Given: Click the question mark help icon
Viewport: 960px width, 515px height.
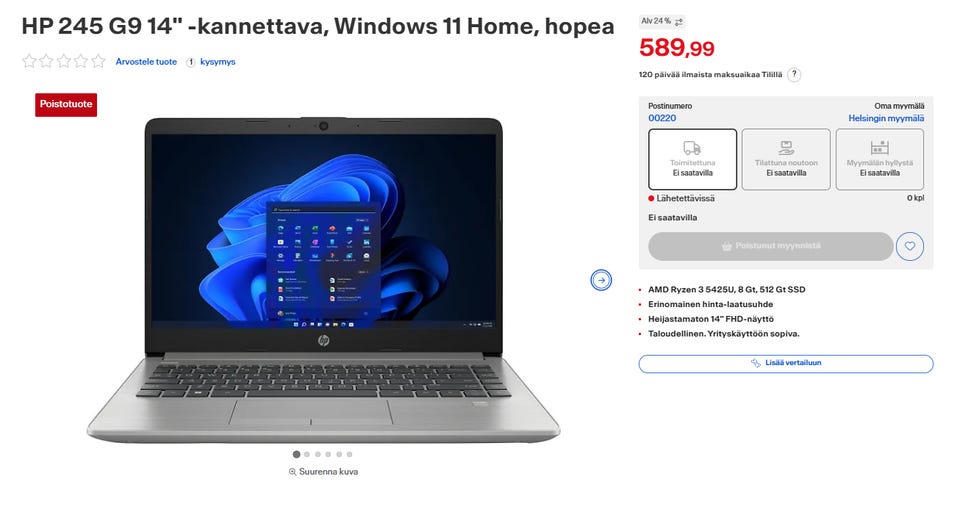Looking at the screenshot, I should click(793, 75).
